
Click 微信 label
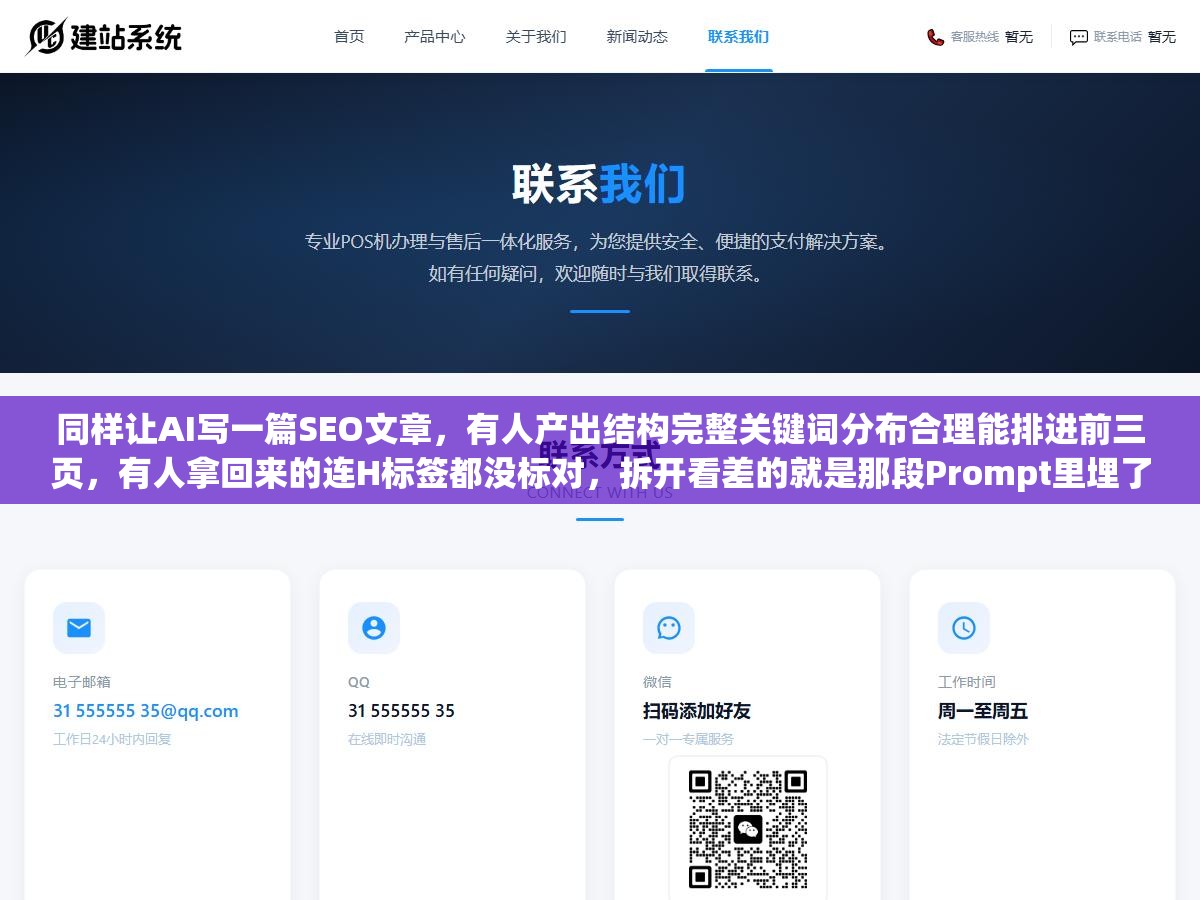pyautogui.click(x=657, y=682)
